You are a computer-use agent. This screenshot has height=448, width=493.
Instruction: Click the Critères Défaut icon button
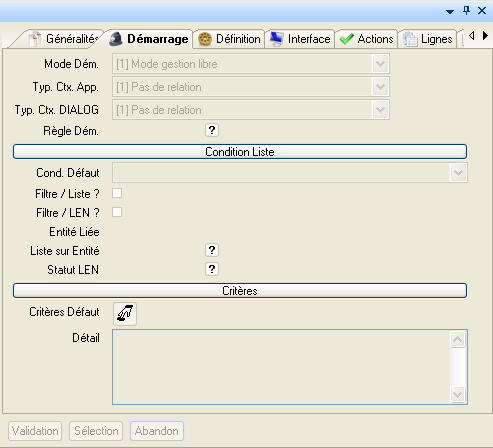click(125, 313)
